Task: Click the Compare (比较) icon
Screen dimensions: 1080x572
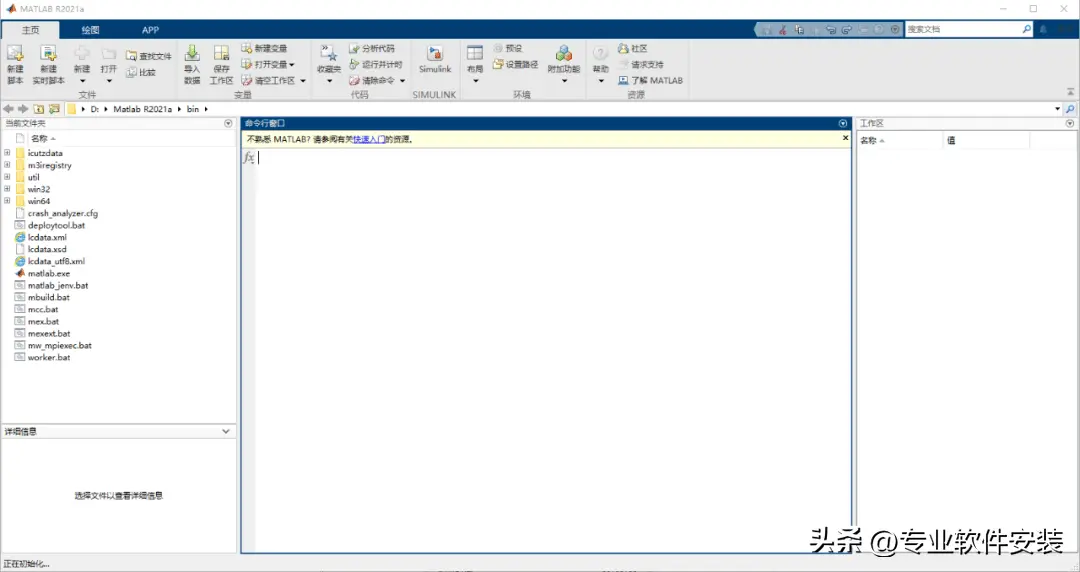Action: pos(131,72)
